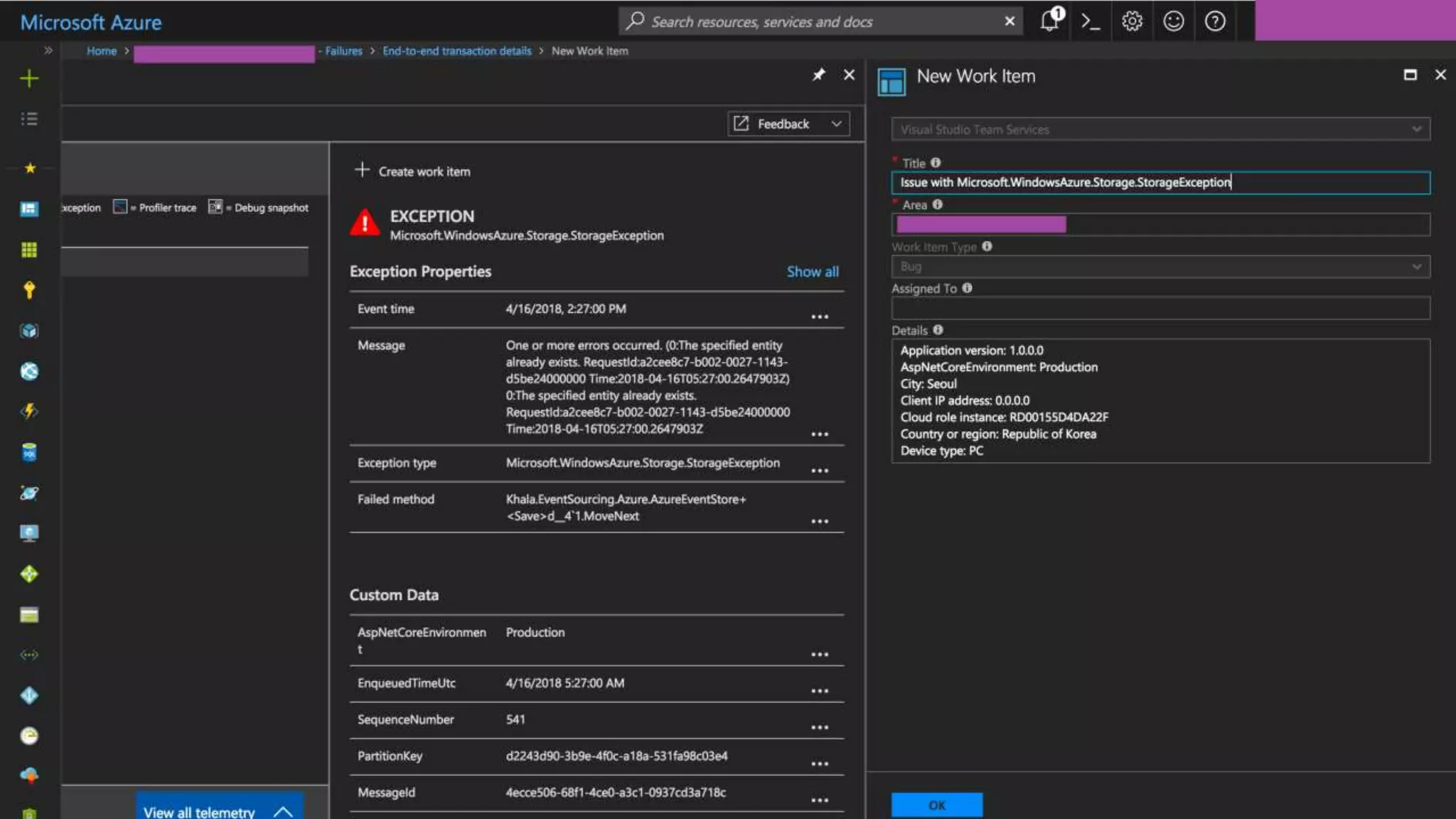Image resolution: width=1456 pixels, height=819 pixels.
Task: Open the Work Item Type Bug dropdown
Action: tap(1160, 267)
